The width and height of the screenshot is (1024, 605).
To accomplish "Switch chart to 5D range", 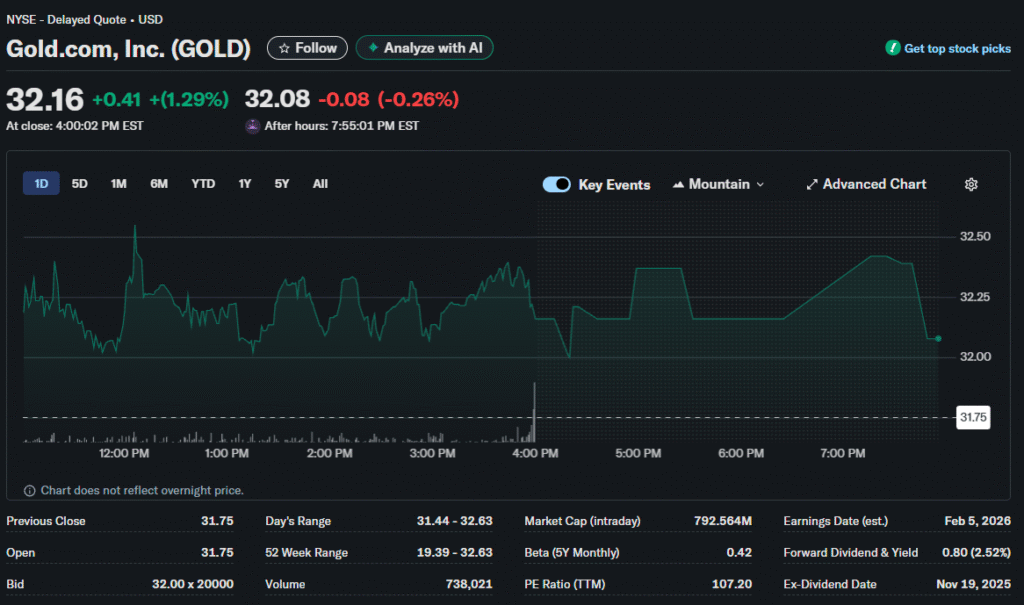I will coord(80,184).
